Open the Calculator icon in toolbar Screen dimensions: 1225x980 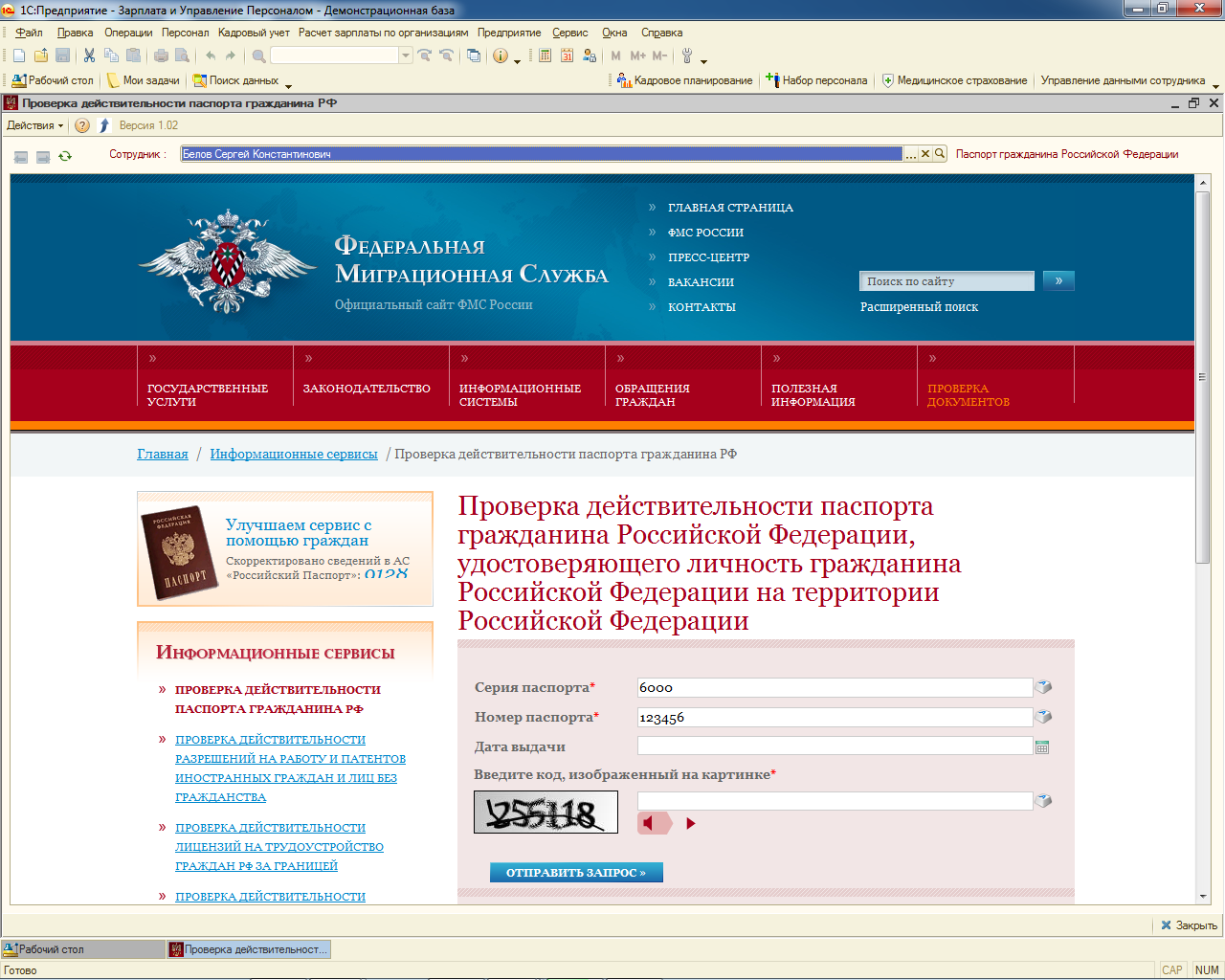click(x=545, y=56)
